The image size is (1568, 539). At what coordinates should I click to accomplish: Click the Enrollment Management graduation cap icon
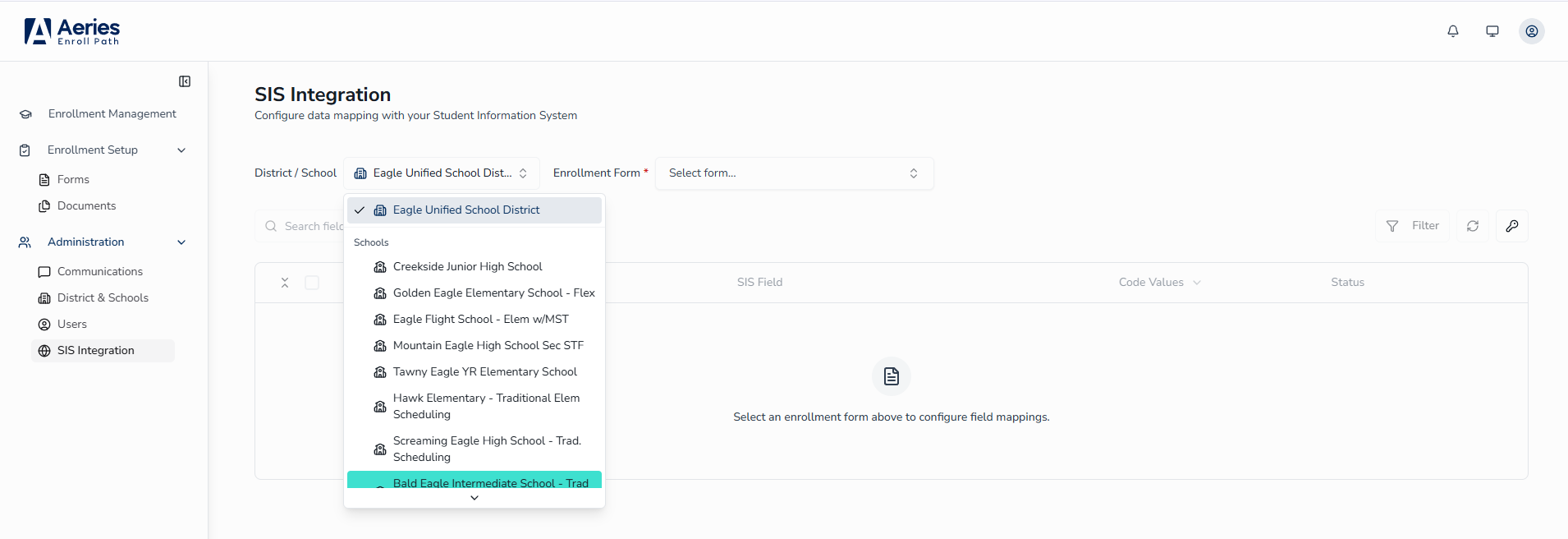[25, 114]
